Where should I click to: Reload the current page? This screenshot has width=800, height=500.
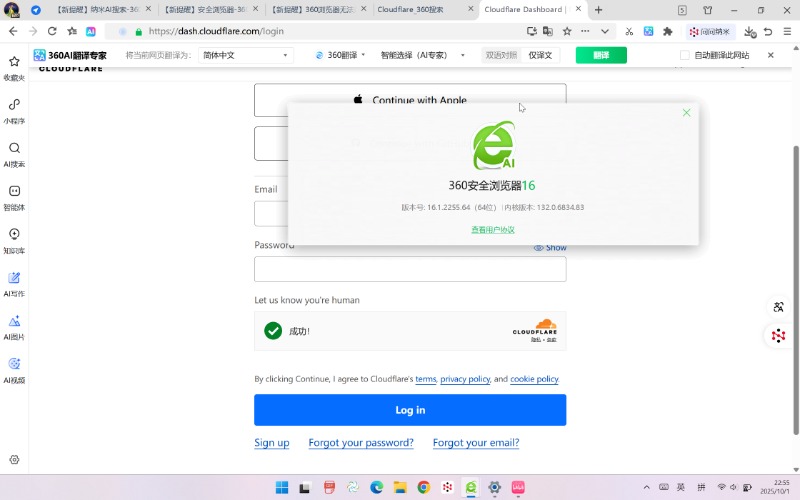pyautogui.click(x=52, y=31)
